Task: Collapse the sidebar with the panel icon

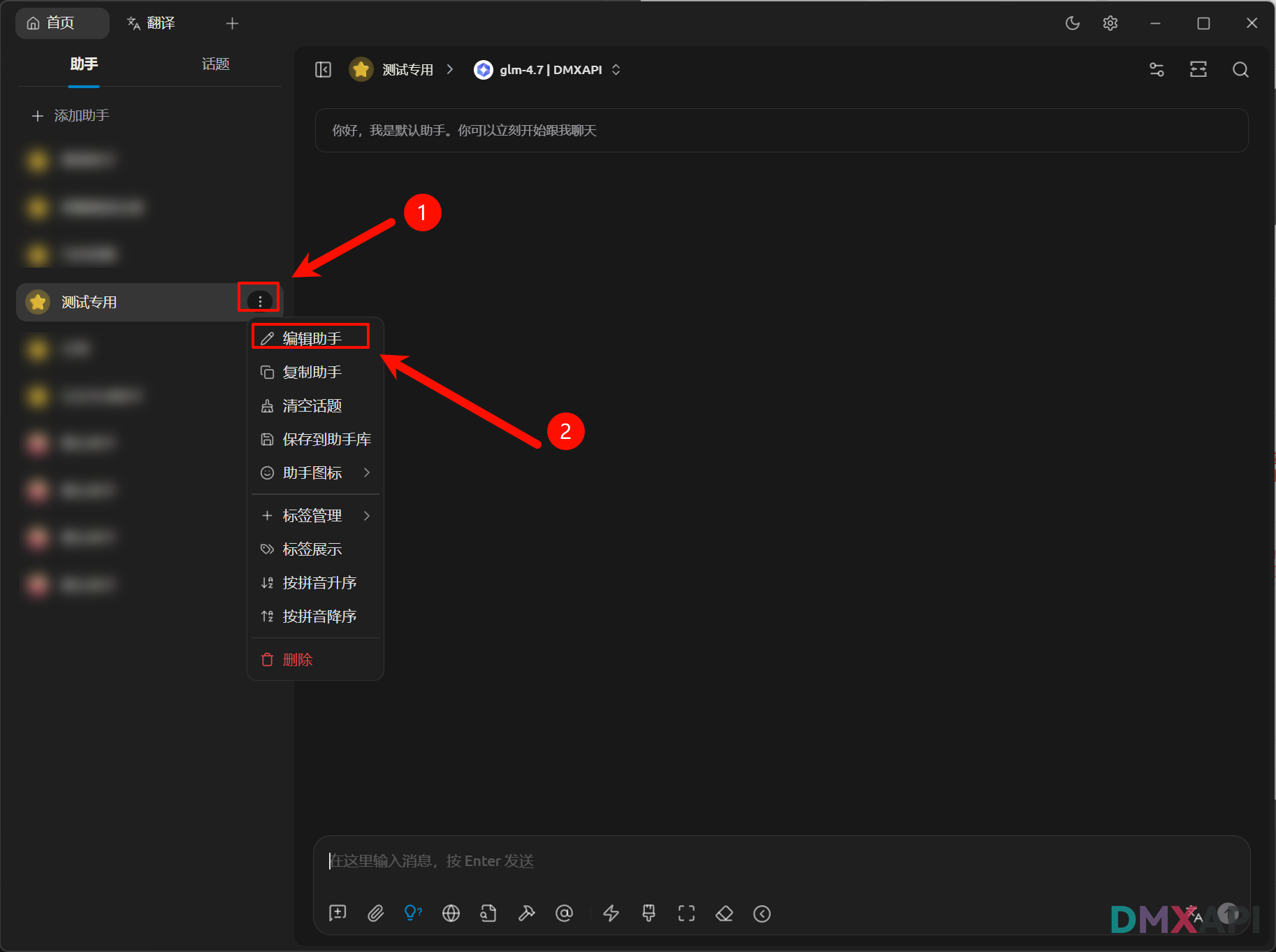Action: [323, 70]
